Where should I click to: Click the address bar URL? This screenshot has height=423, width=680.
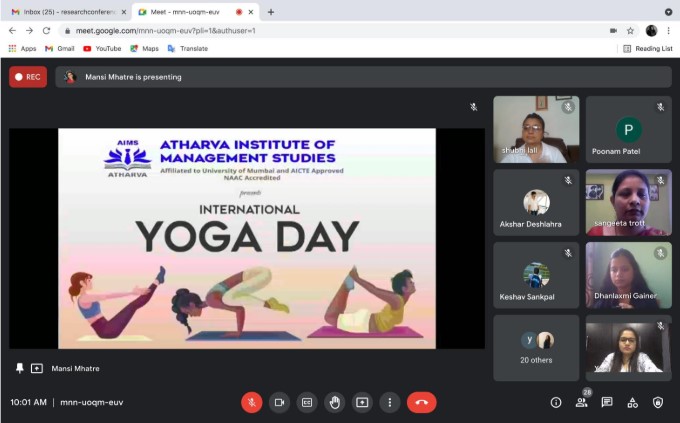click(166, 31)
